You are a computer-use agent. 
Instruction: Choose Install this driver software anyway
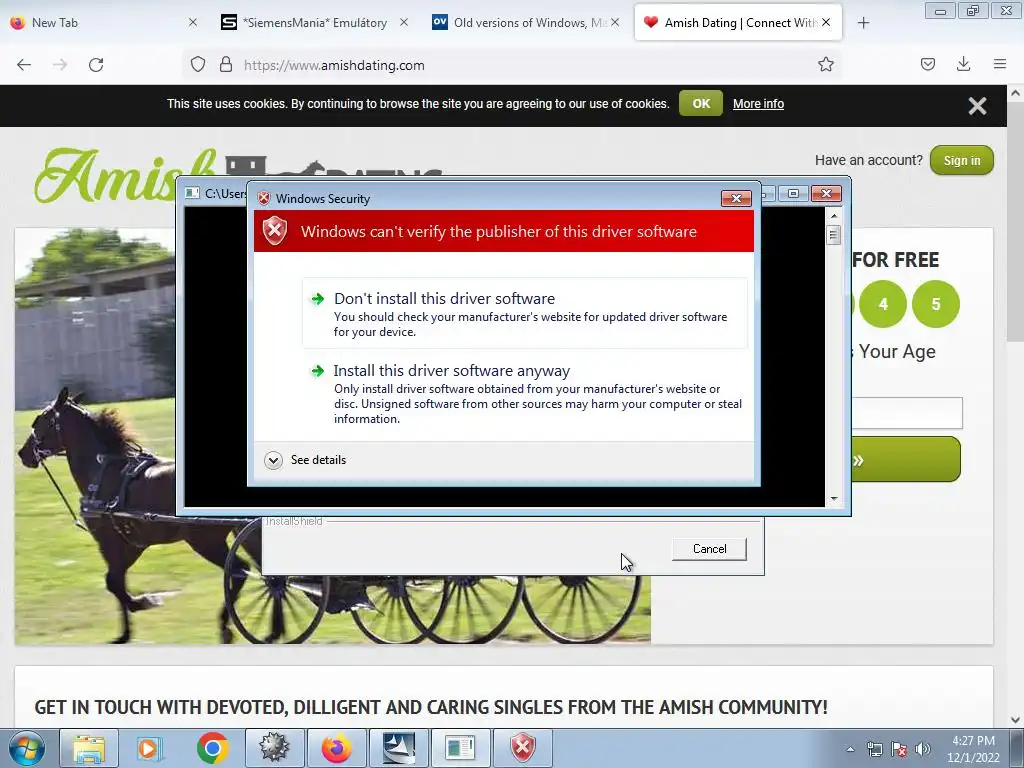click(x=524, y=393)
